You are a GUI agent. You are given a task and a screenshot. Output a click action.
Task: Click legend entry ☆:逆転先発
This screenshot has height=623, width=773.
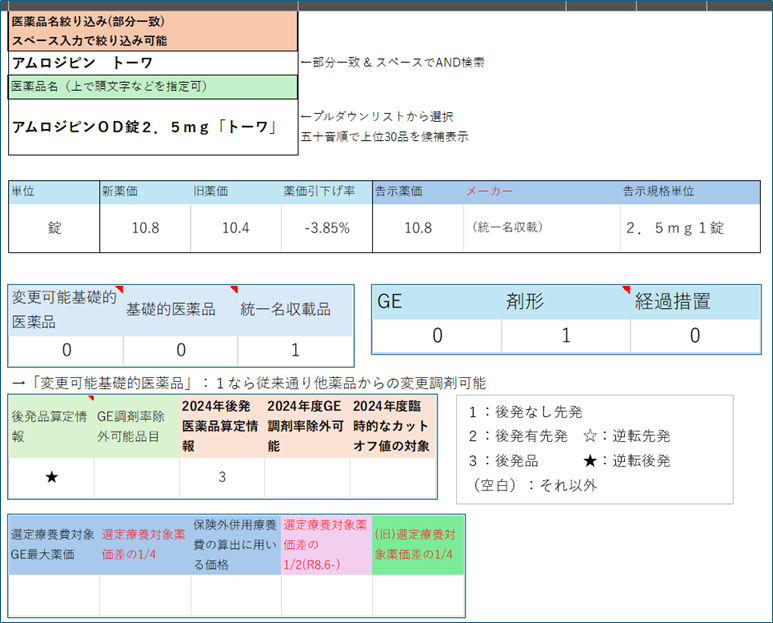pyautogui.click(x=627, y=436)
